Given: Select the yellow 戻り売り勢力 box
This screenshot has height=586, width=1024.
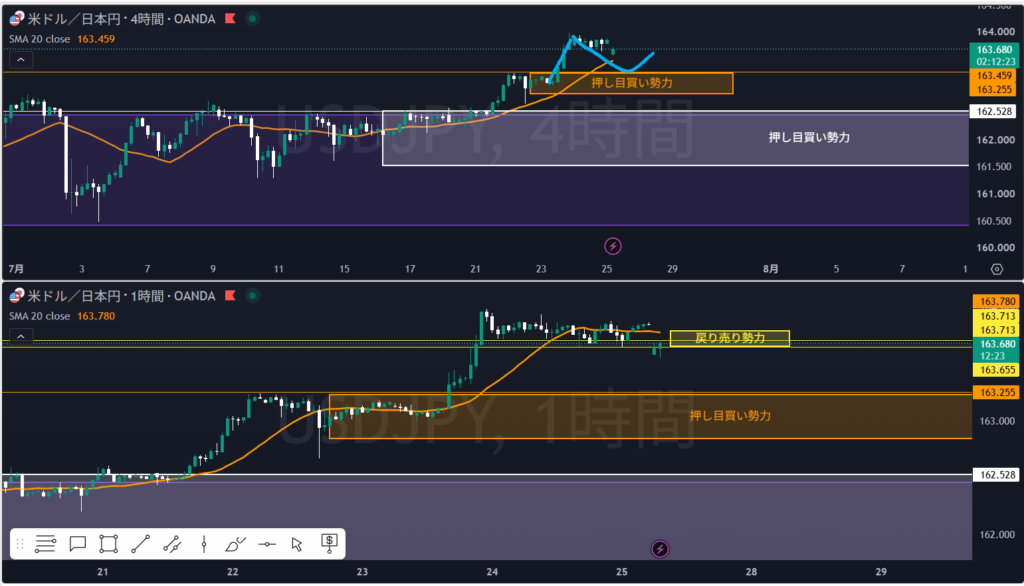Looking at the screenshot, I should tap(729, 338).
